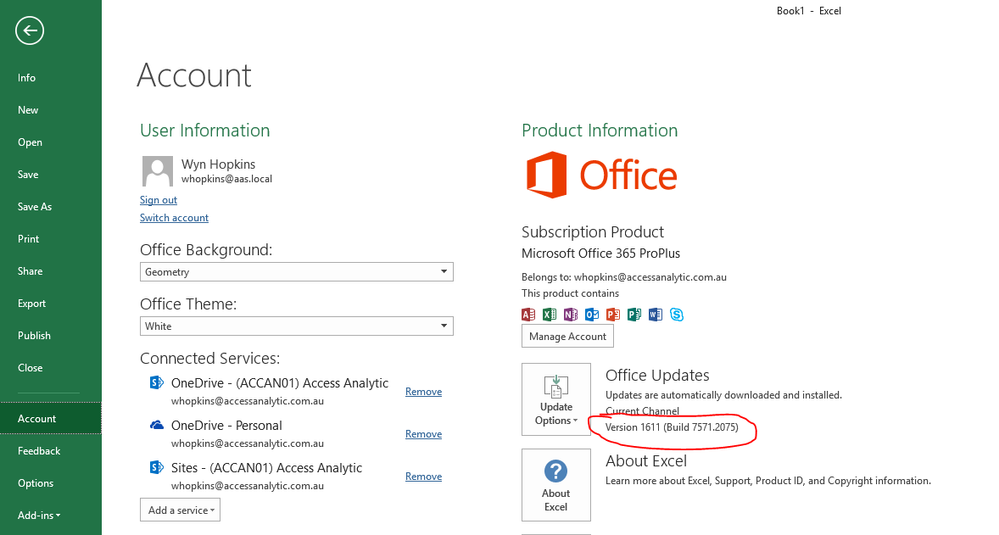Open the Office Theme dropdown
The width and height of the screenshot is (999, 535).
coord(296,326)
